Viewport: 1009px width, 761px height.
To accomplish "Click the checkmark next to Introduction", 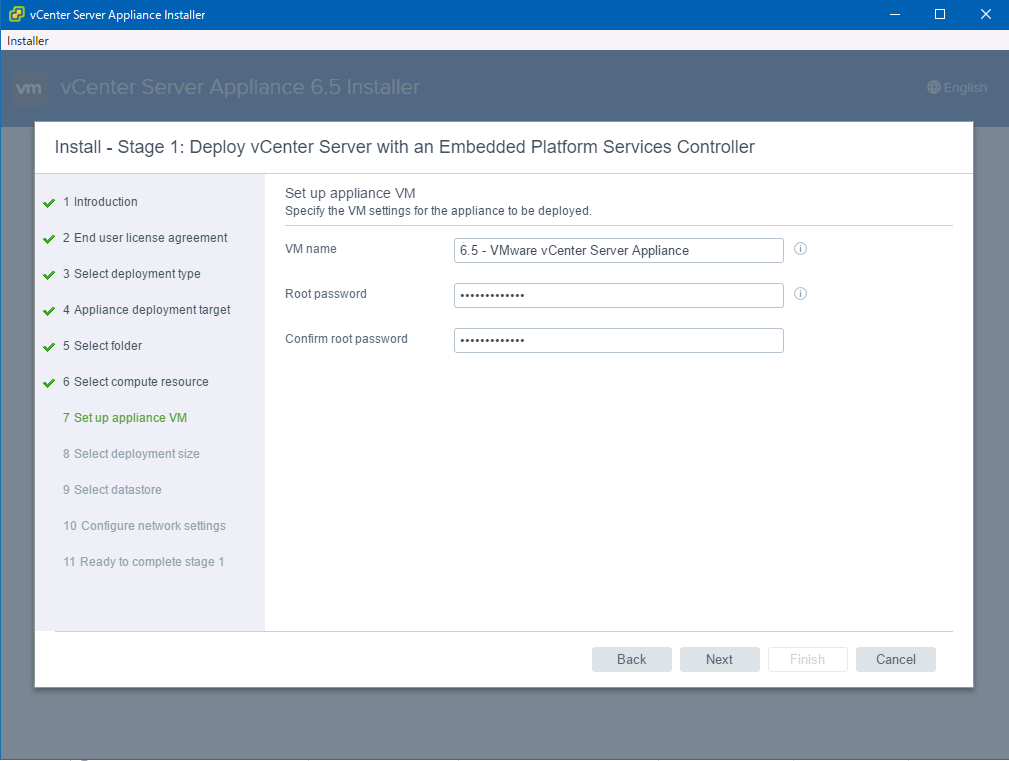I will (49, 203).
